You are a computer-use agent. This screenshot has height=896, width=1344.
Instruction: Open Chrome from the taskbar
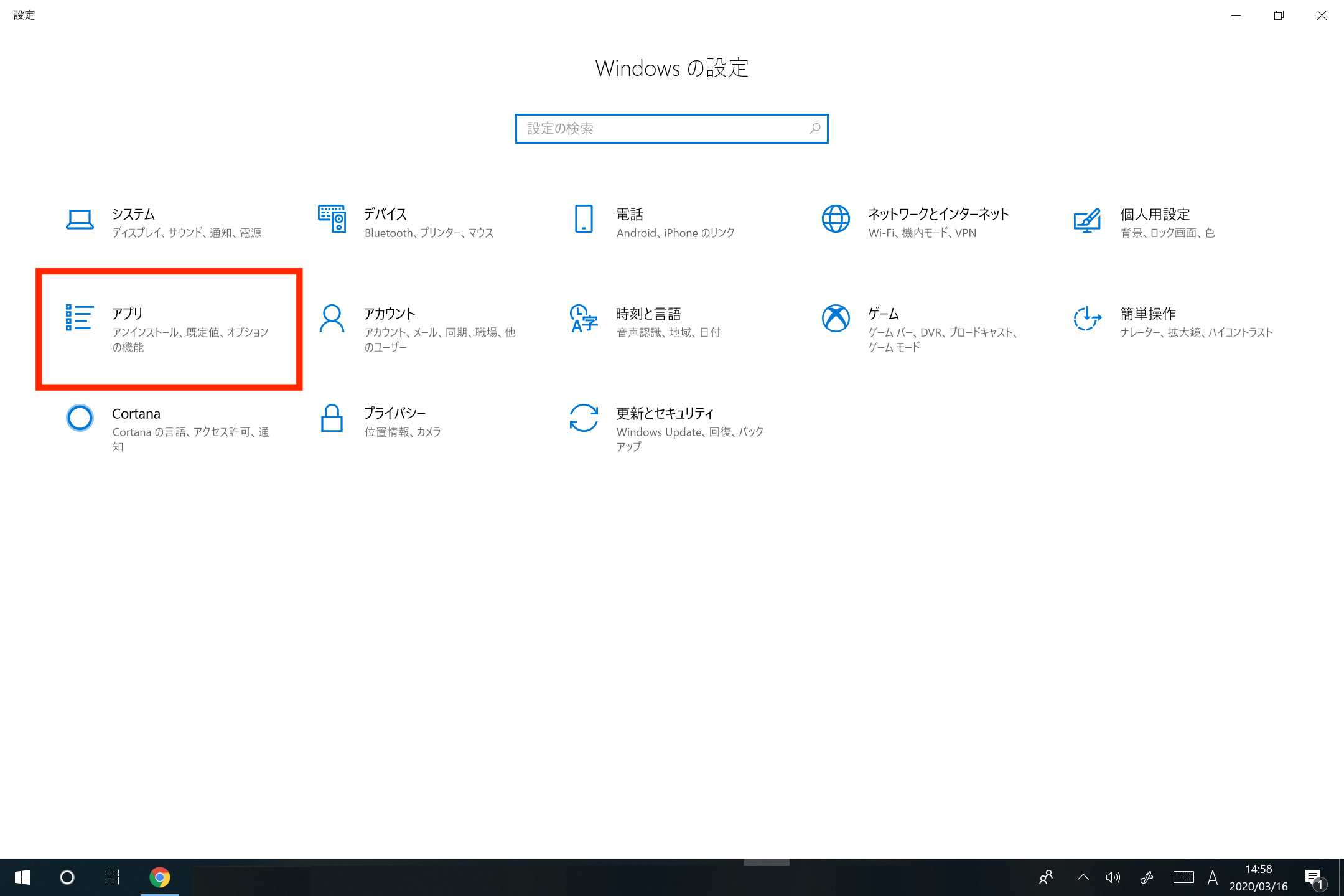[160, 877]
